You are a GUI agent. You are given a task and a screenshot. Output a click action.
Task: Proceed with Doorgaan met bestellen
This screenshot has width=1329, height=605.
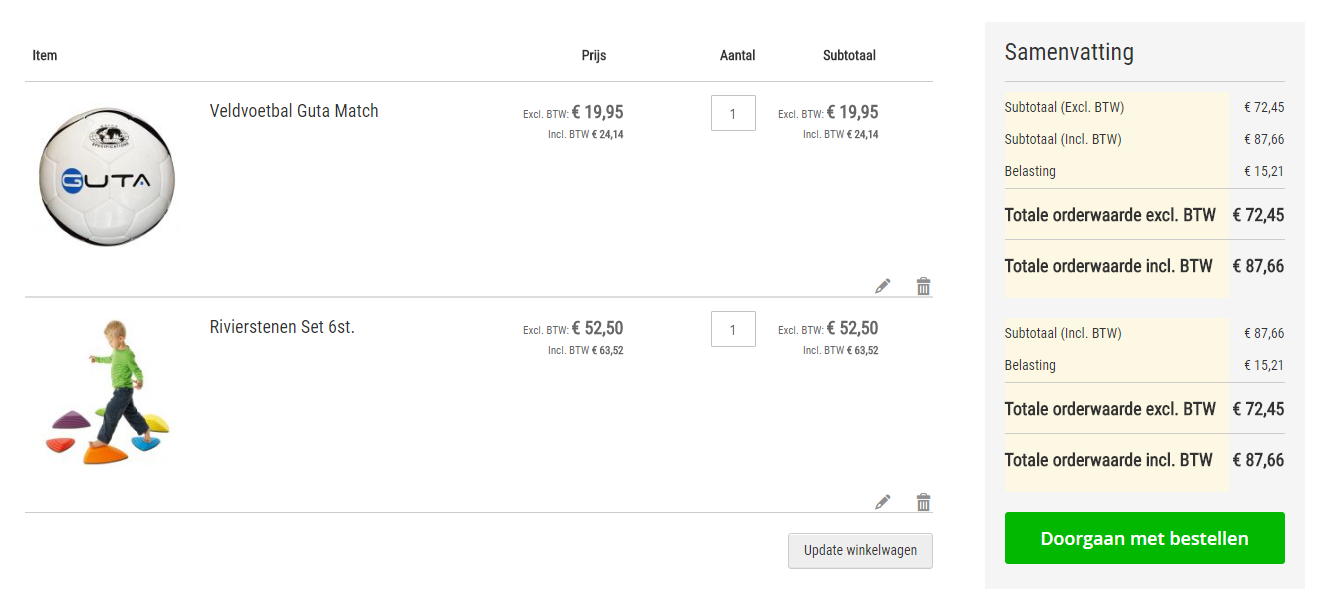pyautogui.click(x=1144, y=538)
